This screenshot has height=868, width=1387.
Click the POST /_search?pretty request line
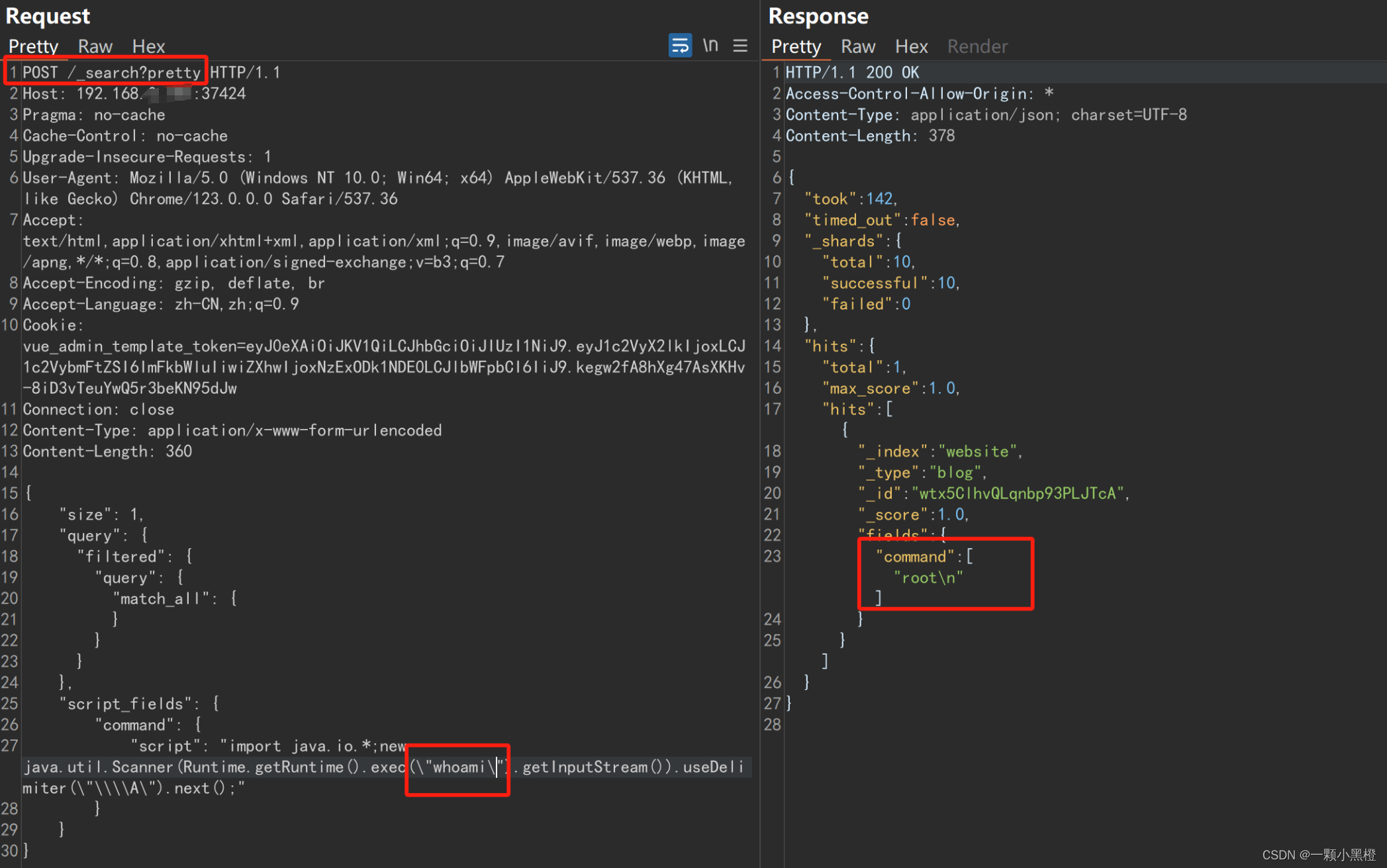click(x=111, y=72)
